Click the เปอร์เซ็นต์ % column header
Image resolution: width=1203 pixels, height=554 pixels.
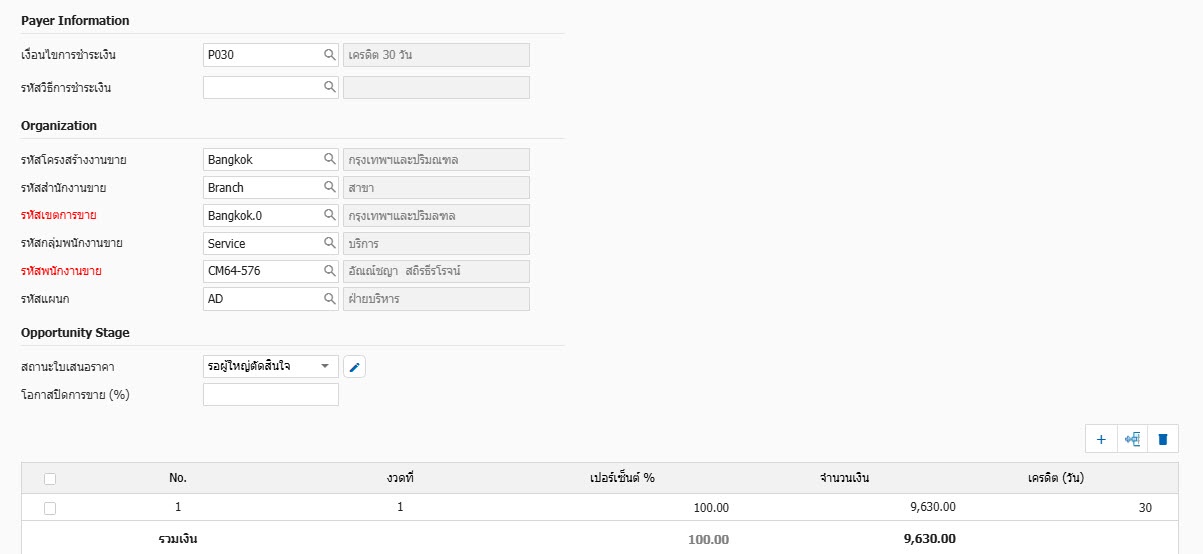click(x=621, y=478)
